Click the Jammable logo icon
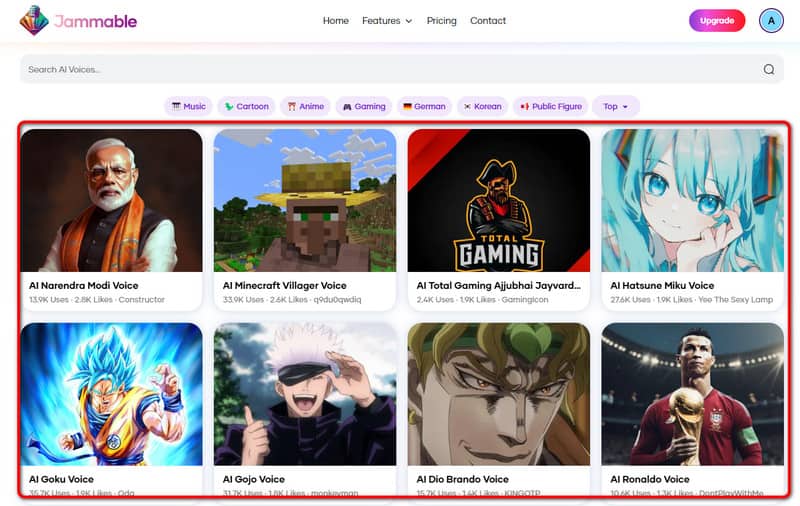Viewport: 800px width, 506px height. click(34, 21)
